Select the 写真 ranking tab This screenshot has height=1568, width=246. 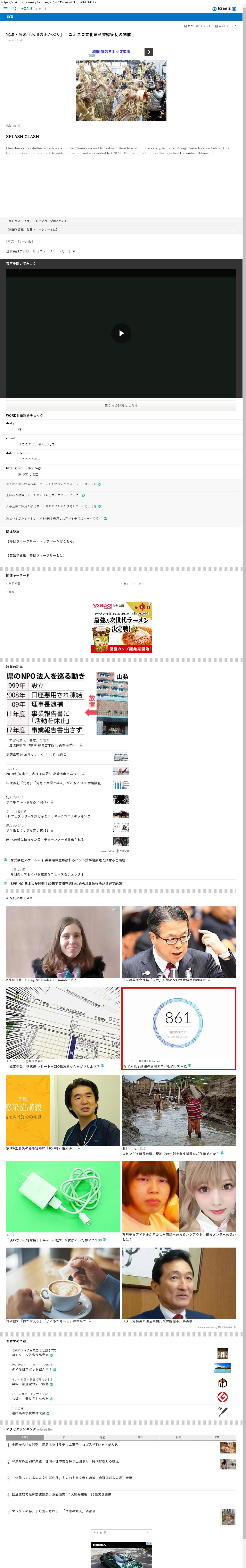(x=217, y=1437)
